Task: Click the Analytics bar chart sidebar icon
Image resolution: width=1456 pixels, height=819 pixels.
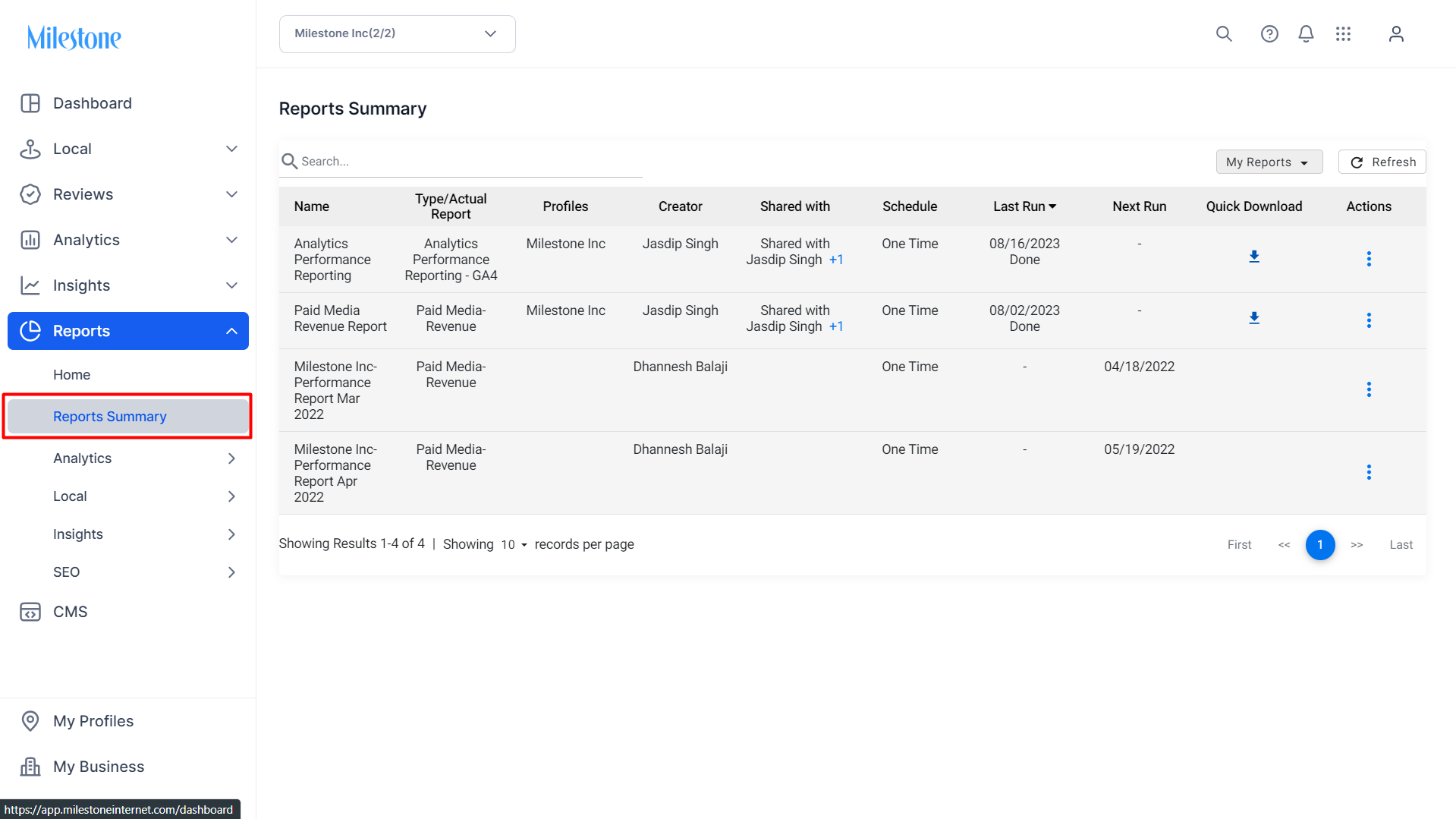Action: pyautogui.click(x=30, y=240)
